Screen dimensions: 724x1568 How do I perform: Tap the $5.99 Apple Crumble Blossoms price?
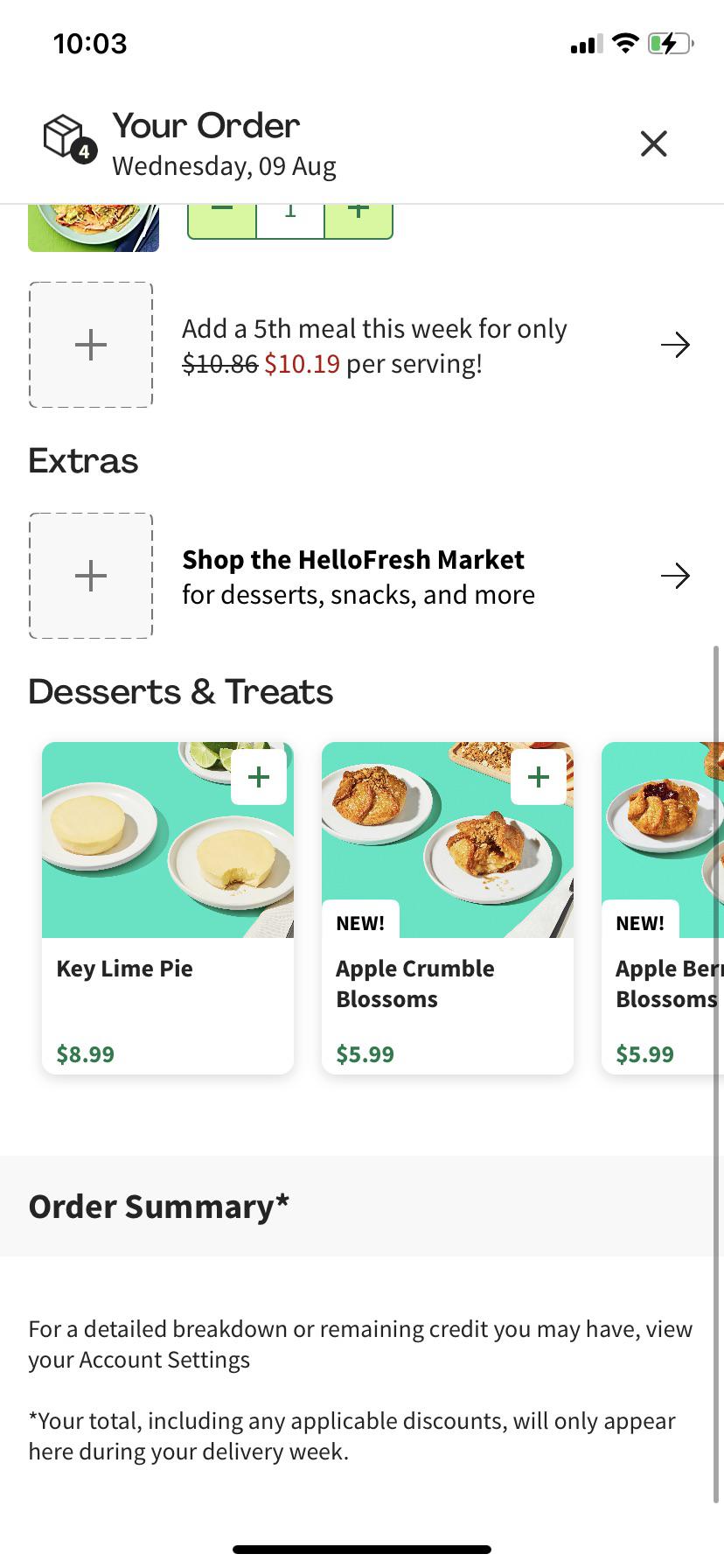(365, 1054)
